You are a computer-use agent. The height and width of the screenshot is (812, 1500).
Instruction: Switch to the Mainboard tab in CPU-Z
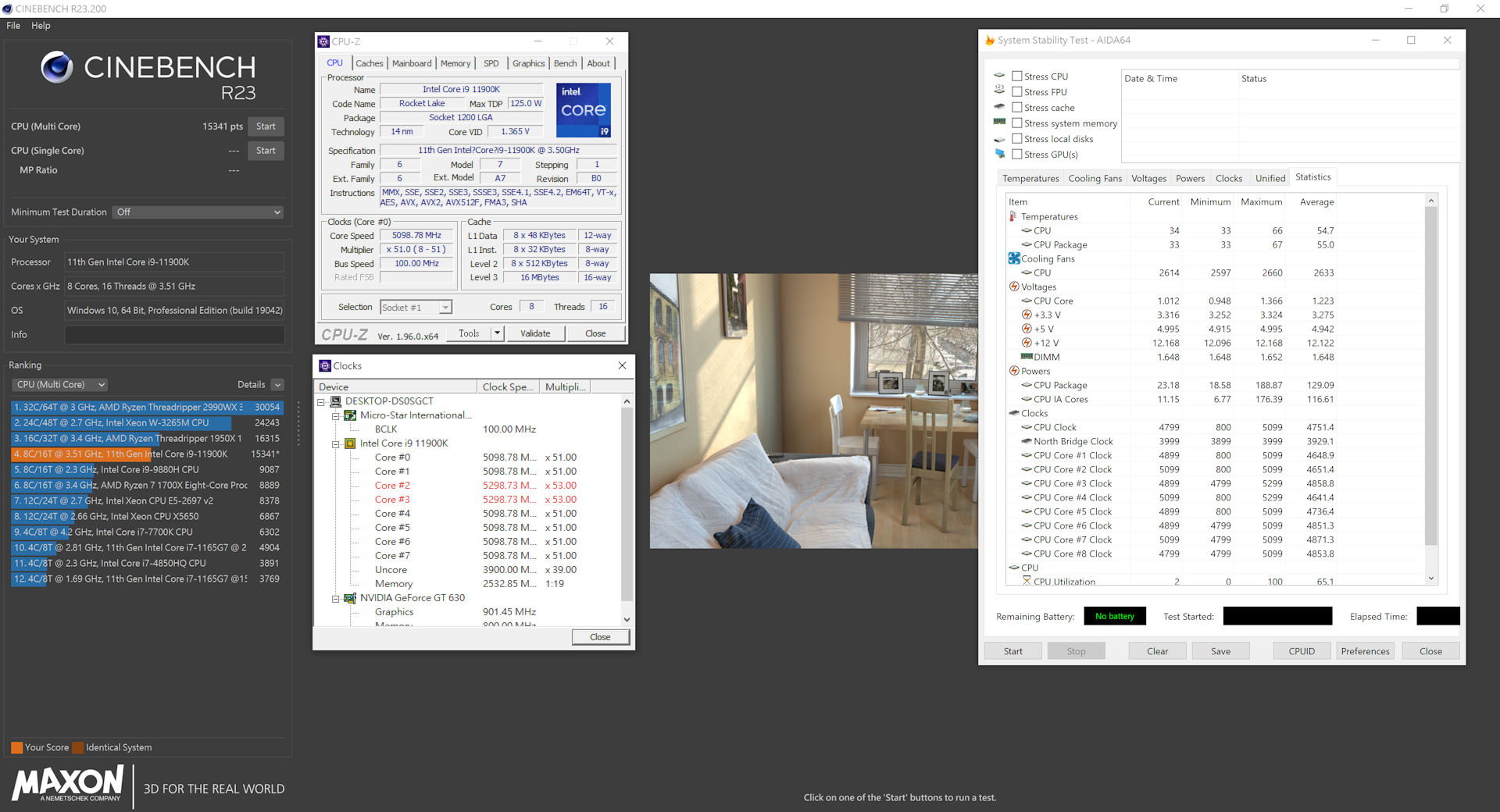click(412, 63)
